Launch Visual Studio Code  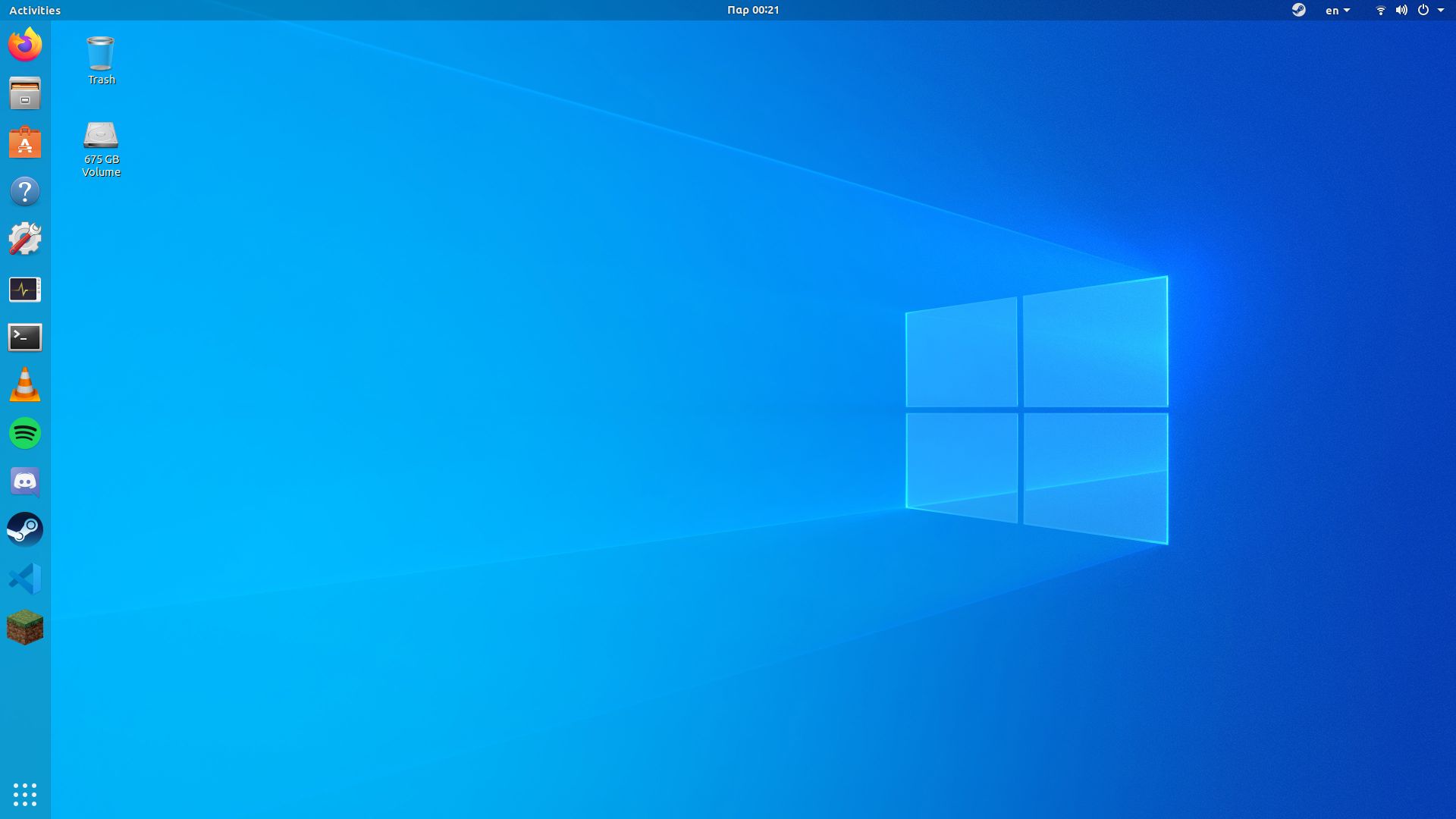click(25, 579)
